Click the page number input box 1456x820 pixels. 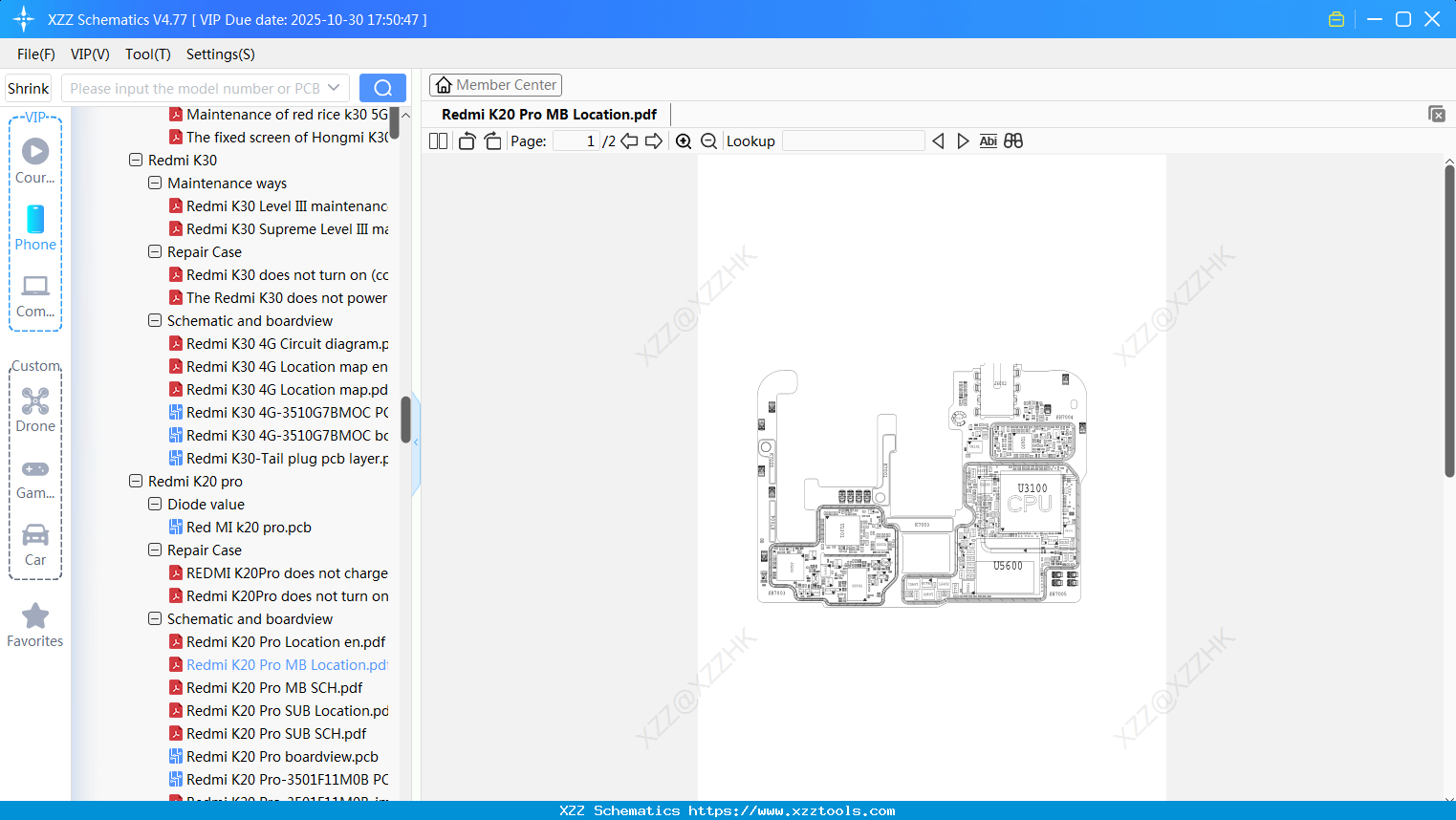pos(576,141)
